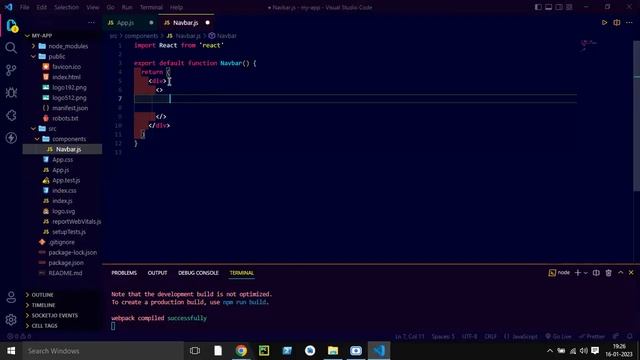Maximize the terminal panel size
The width and height of the screenshot is (640, 360).
point(620,273)
